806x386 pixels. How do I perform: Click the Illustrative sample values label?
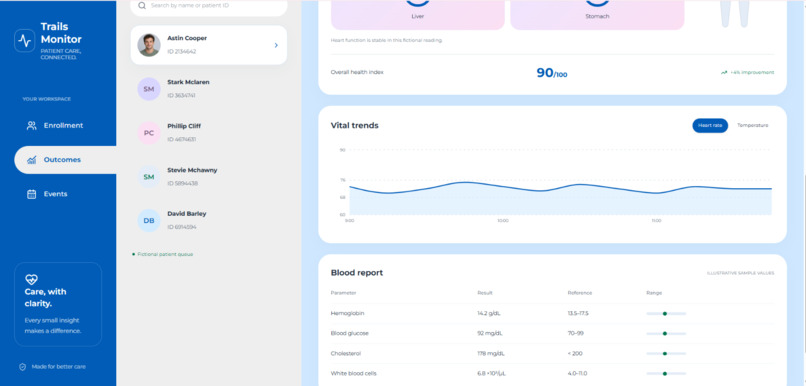[x=740, y=273]
